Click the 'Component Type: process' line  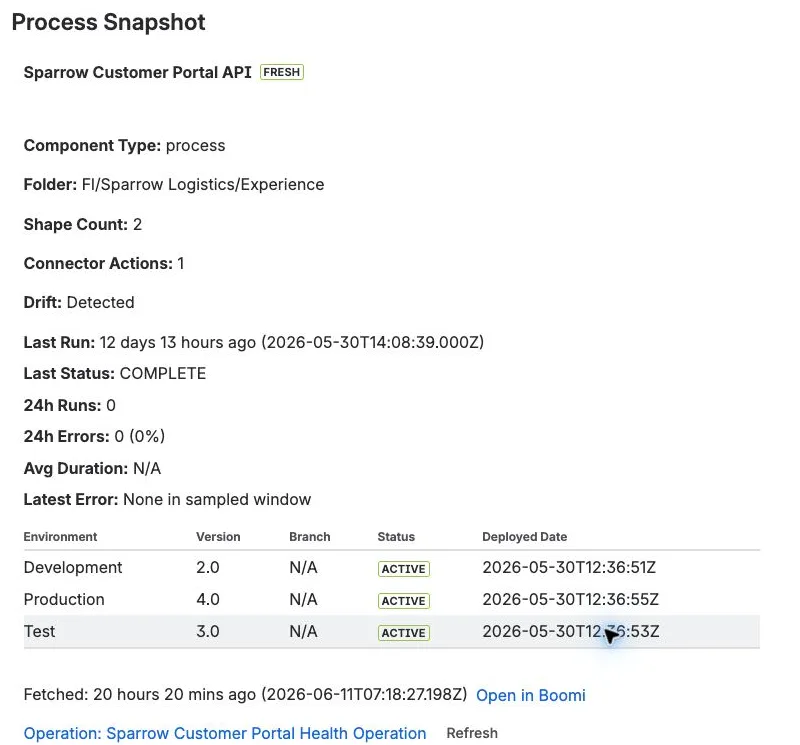[124, 145]
